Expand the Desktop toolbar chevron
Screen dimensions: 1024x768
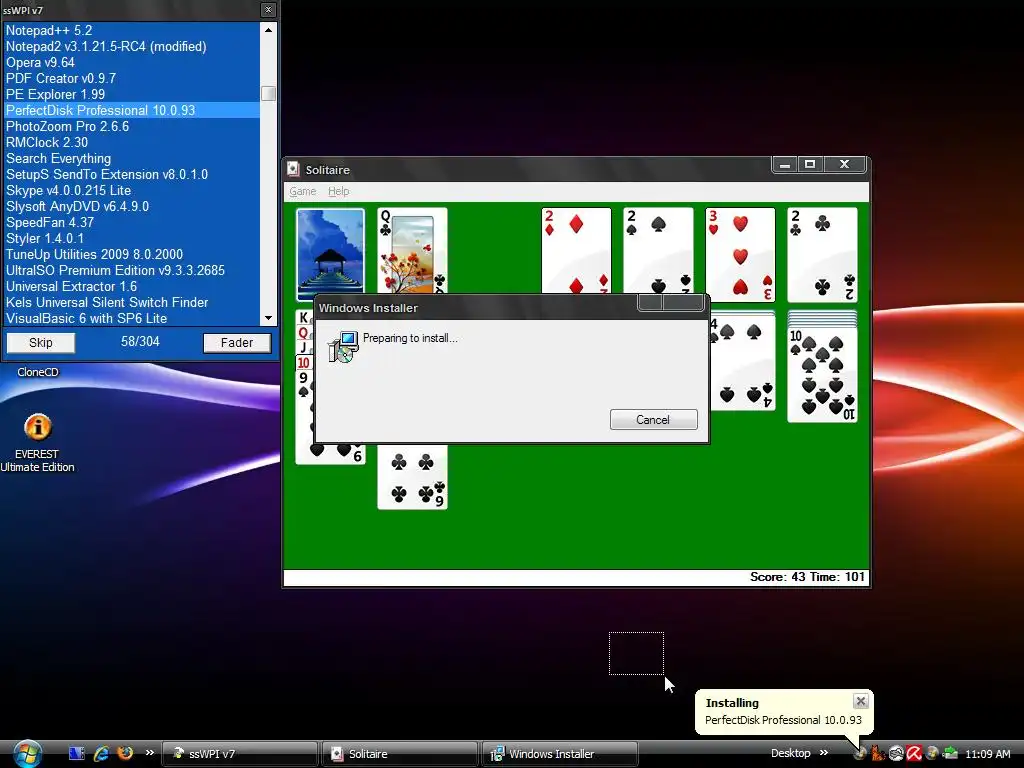[x=824, y=753]
